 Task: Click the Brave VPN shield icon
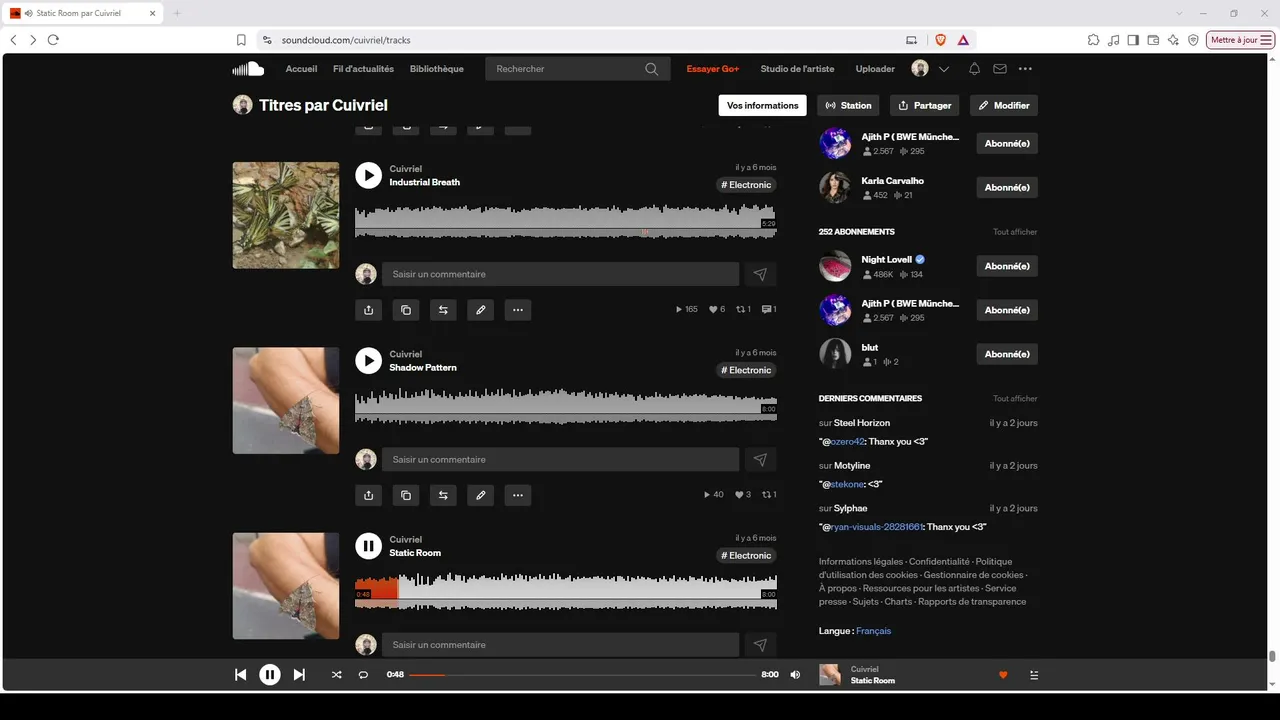click(1193, 40)
